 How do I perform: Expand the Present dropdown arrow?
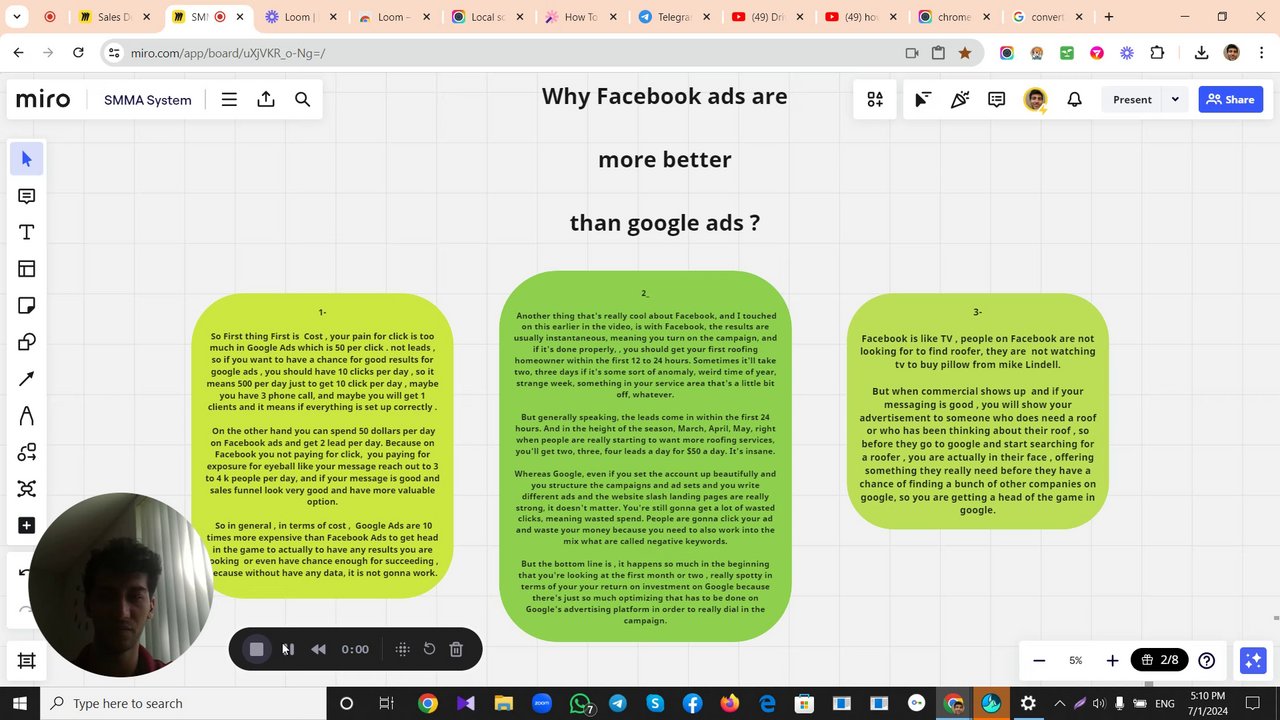[x=1175, y=99]
